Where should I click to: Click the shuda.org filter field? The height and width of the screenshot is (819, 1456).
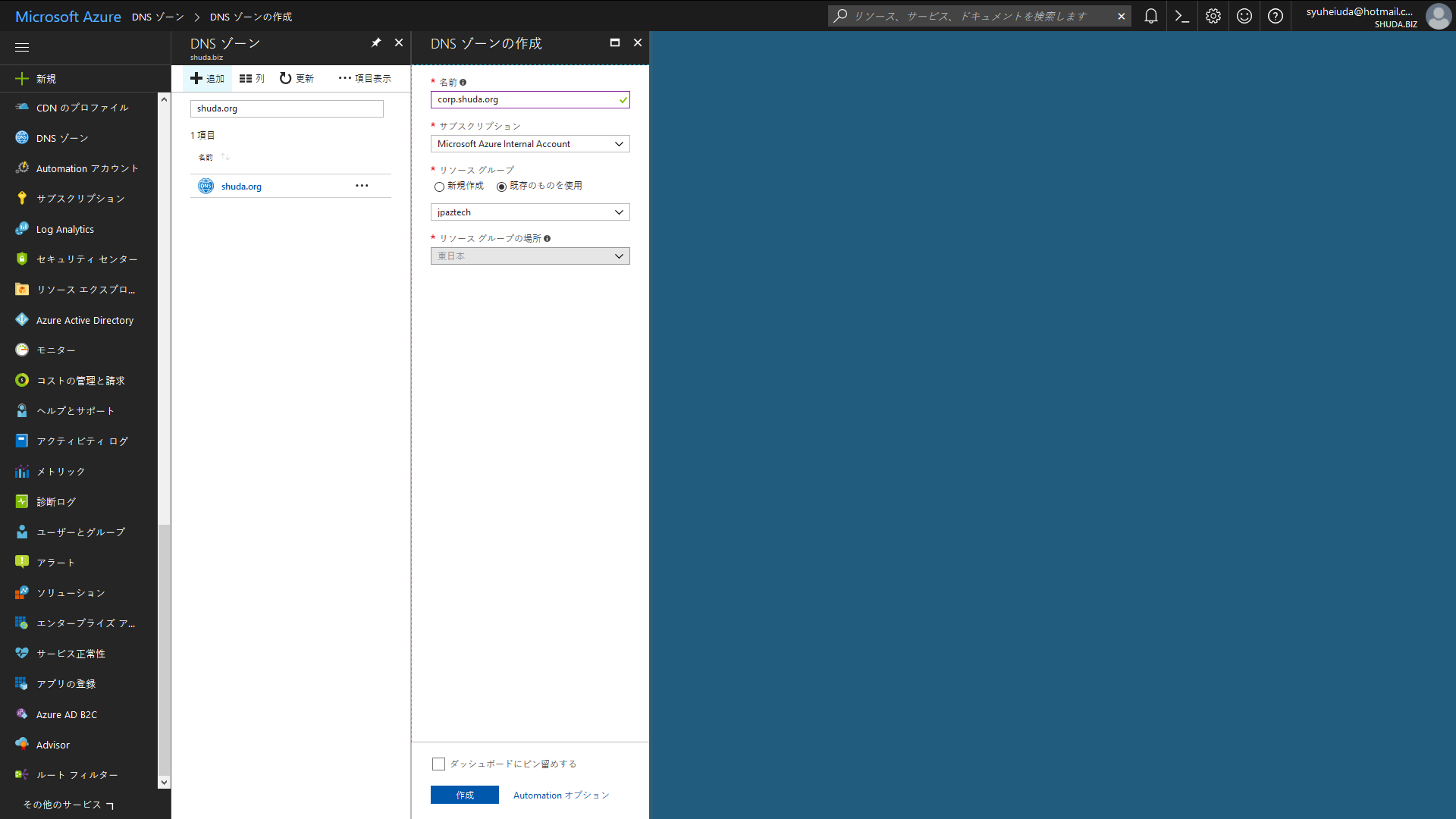point(287,108)
